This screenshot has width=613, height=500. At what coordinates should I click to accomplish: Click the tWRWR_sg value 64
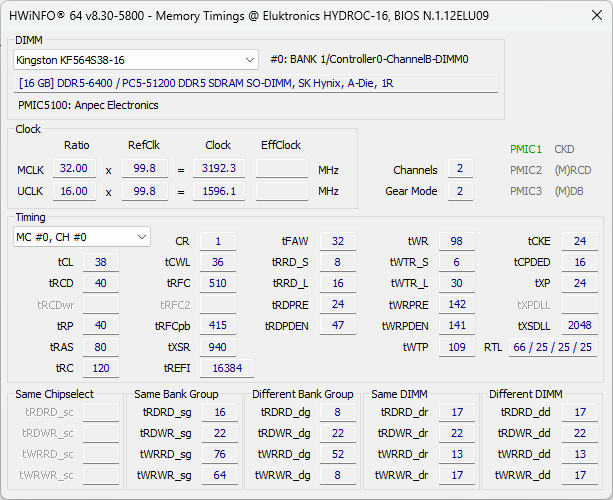[x=220, y=475]
